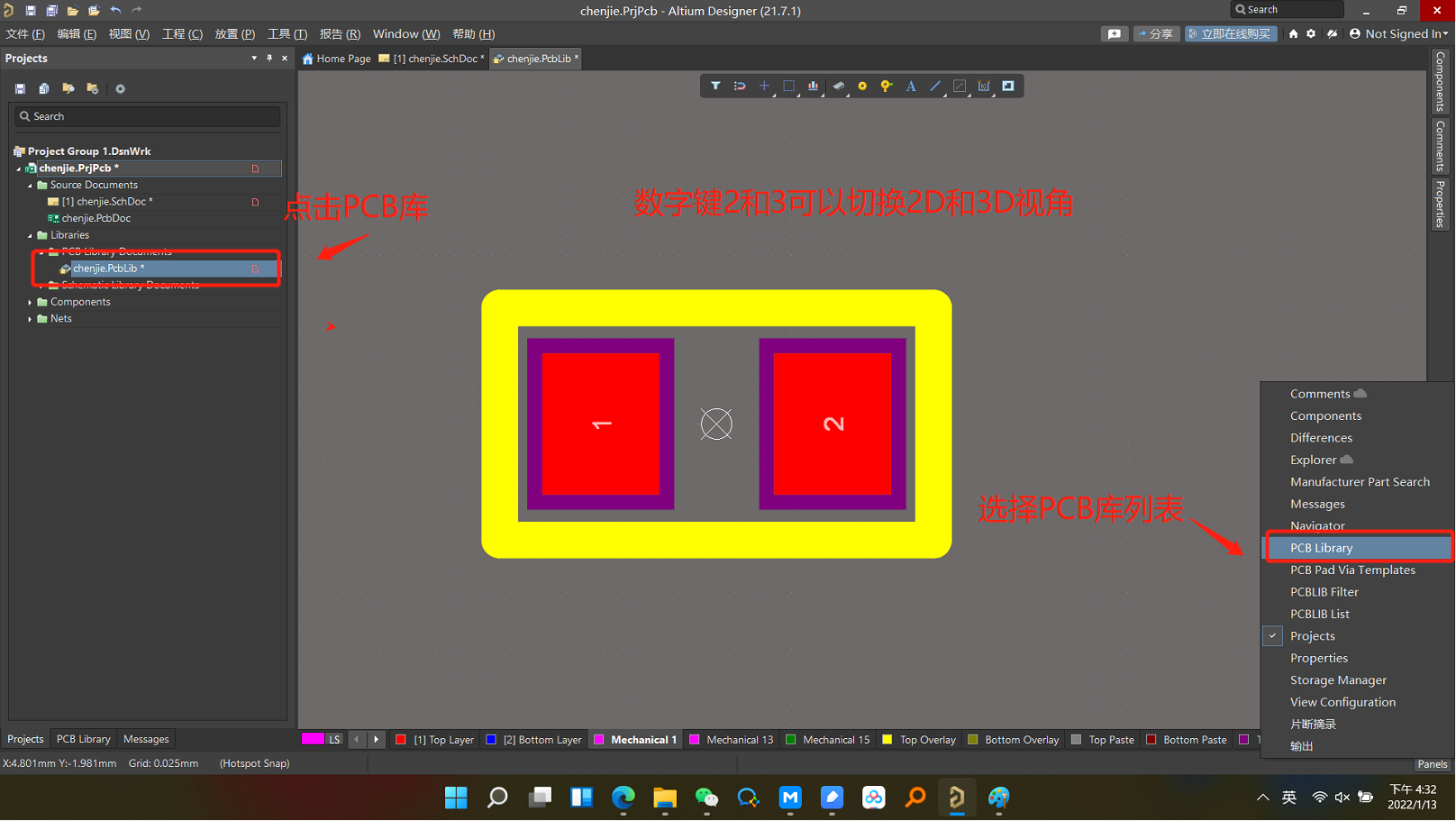Collapse the Libraries folder

pos(30,235)
